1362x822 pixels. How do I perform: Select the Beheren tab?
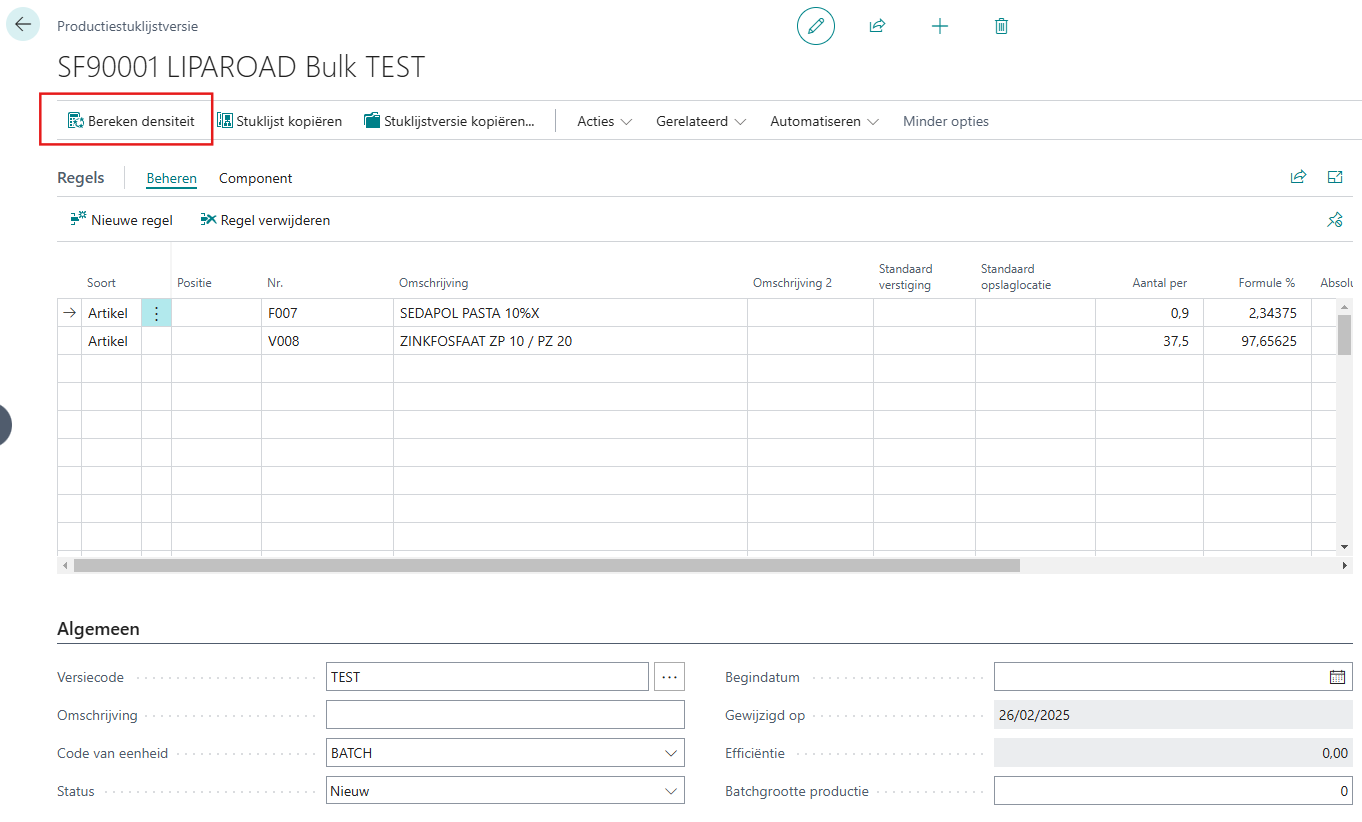pos(171,178)
